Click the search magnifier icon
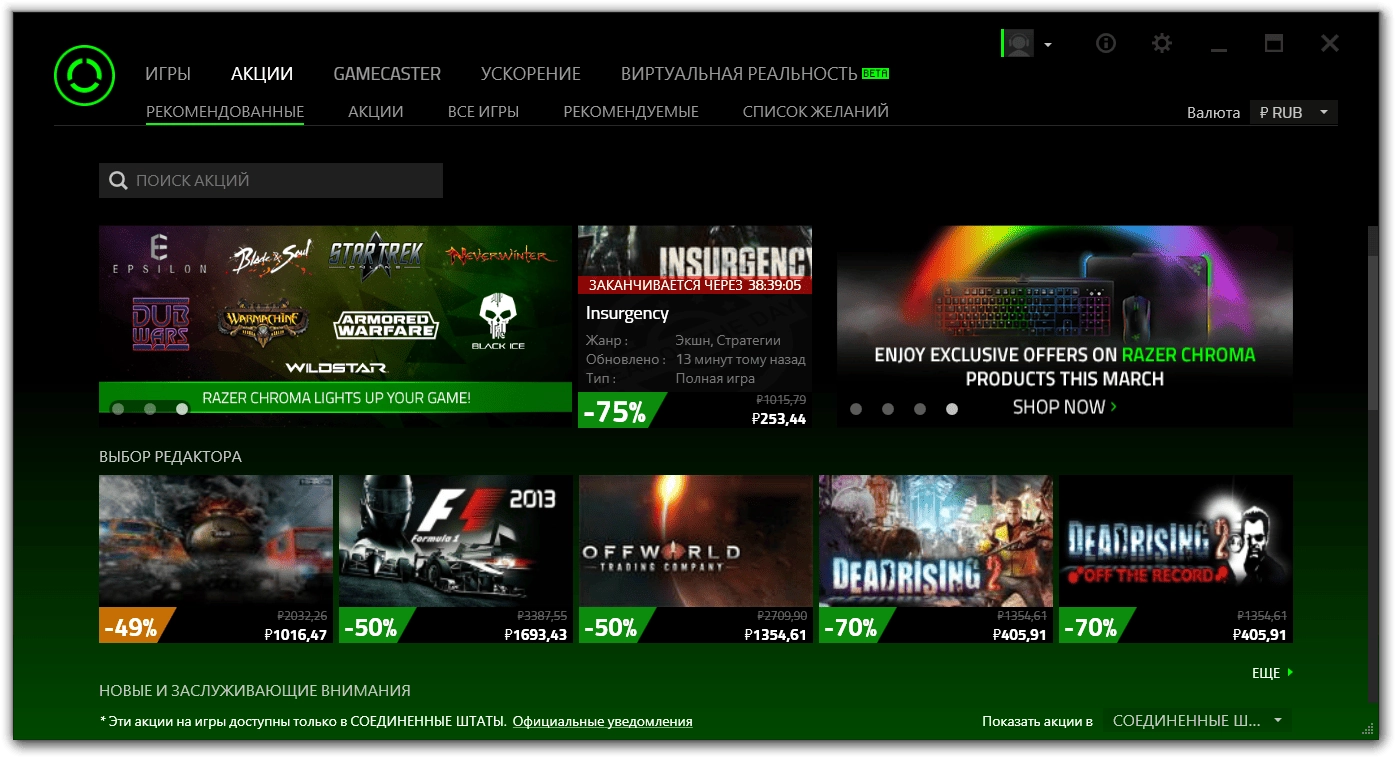 click(x=118, y=181)
